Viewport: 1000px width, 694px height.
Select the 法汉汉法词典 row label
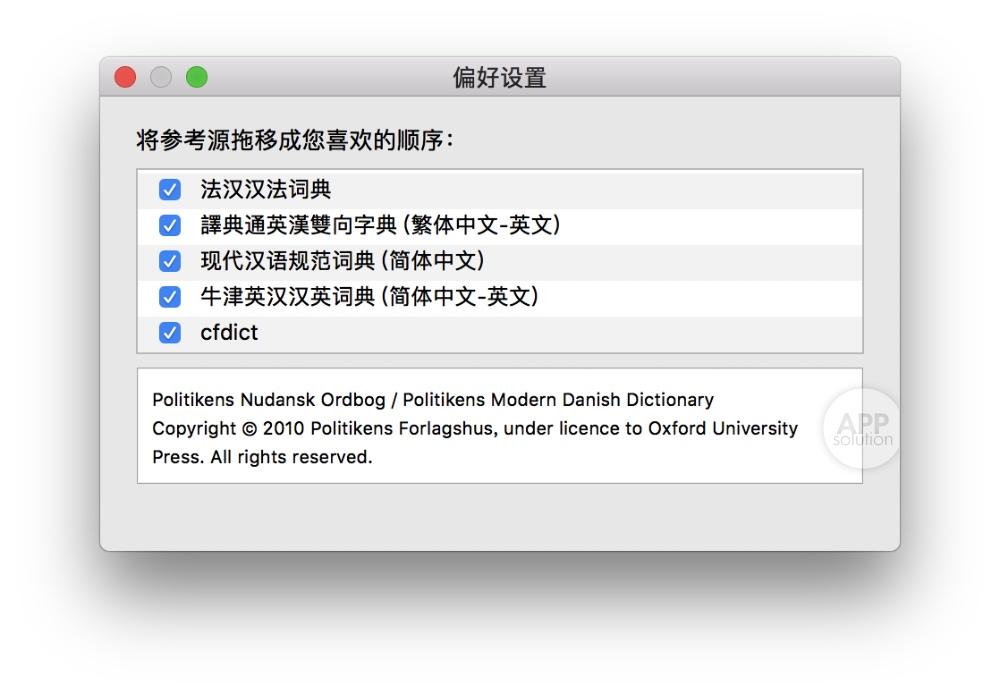(265, 189)
